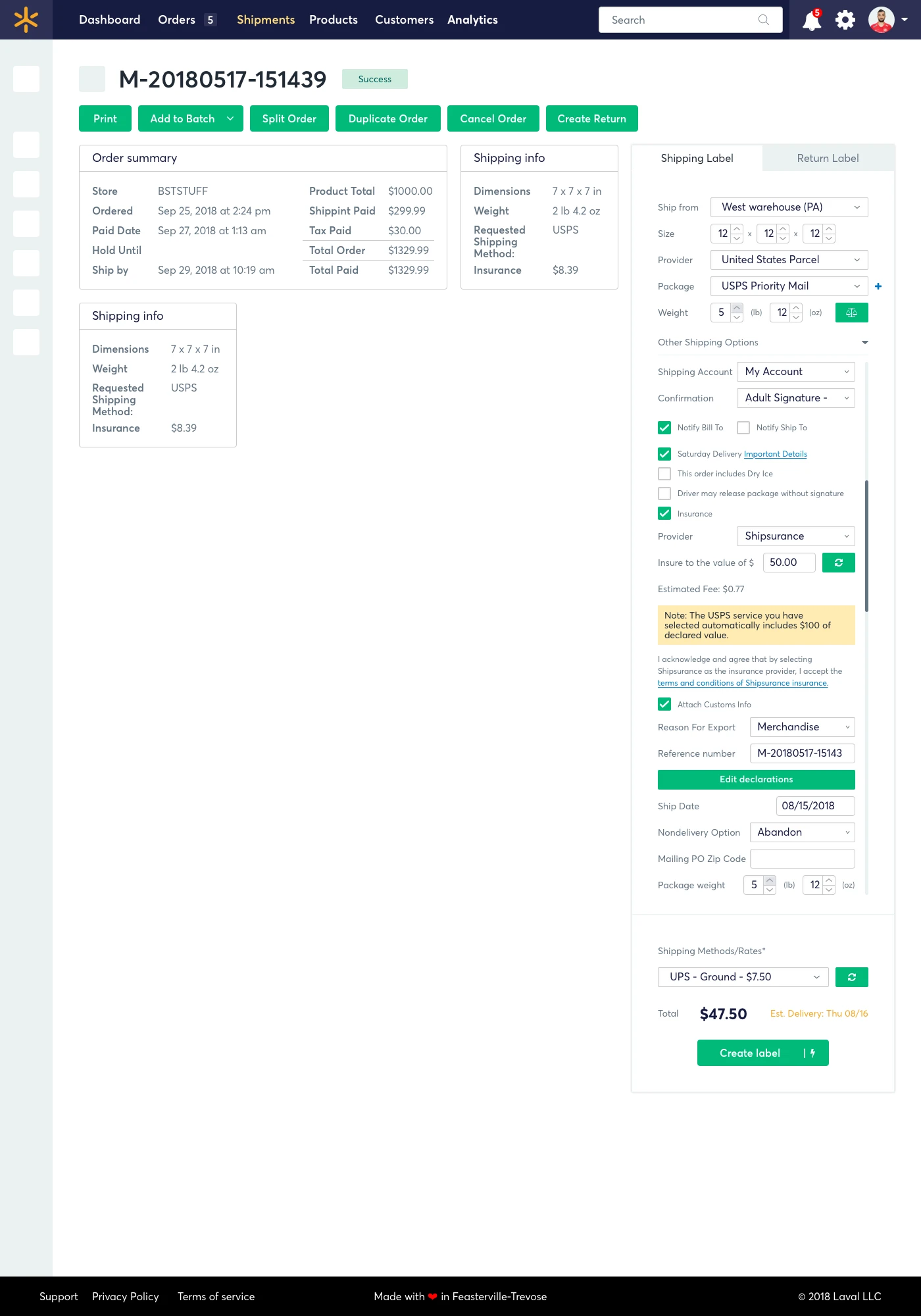This screenshot has height=1316, width=921.
Task: Open the Ship from warehouse dropdown
Action: (789, 207)
